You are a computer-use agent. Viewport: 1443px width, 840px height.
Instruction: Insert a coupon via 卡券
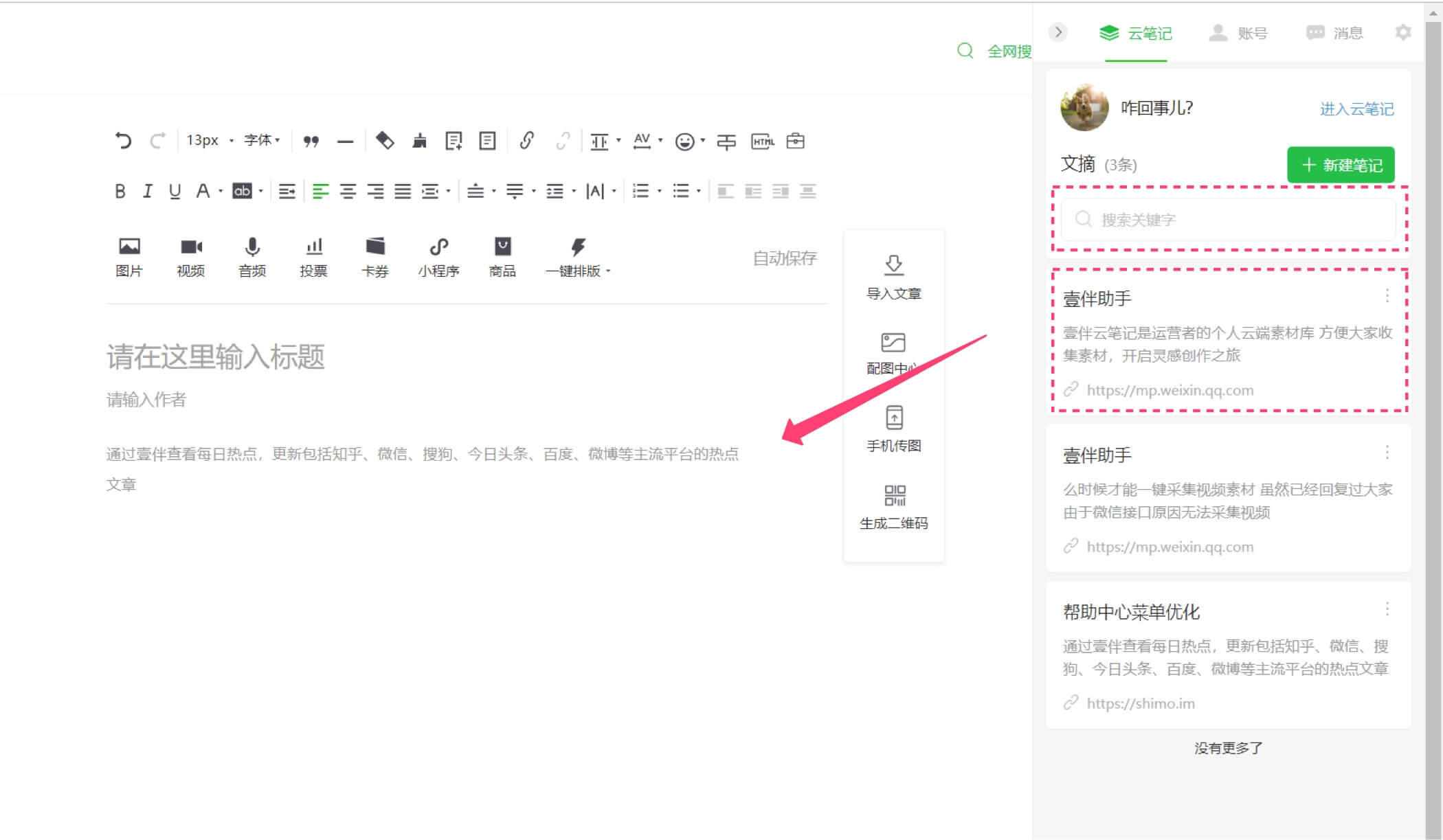(x=375, y=257)
